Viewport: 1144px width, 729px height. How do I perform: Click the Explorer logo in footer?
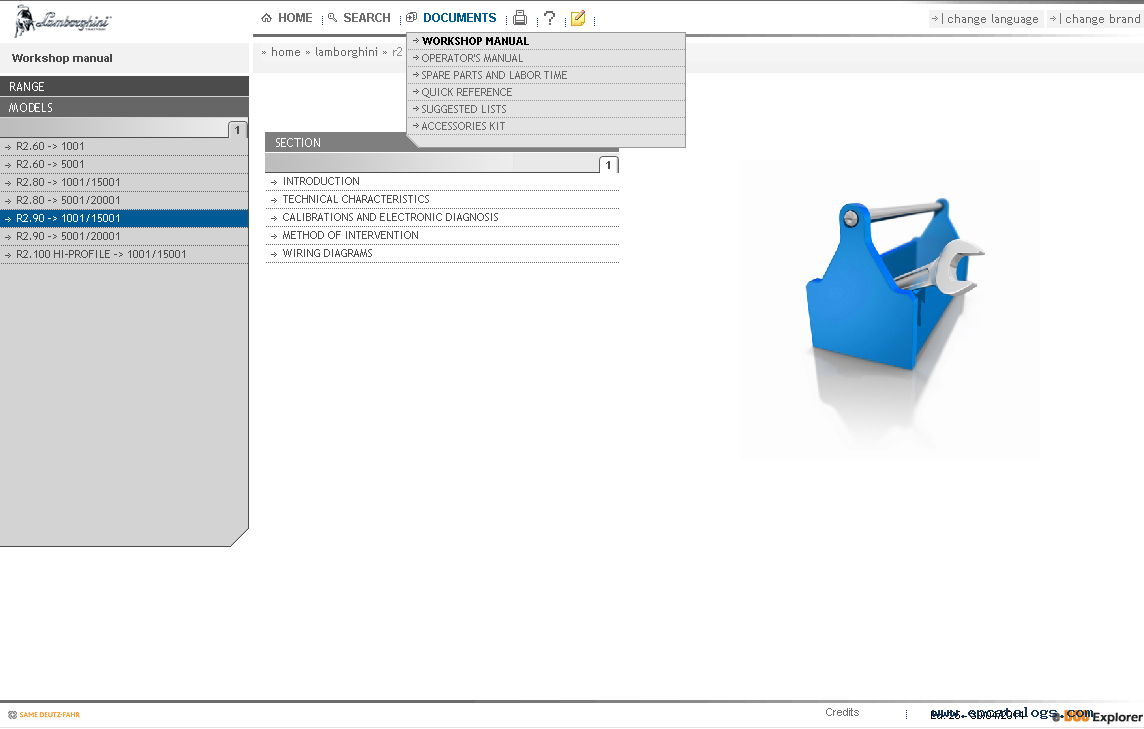tap(1098, 717)
